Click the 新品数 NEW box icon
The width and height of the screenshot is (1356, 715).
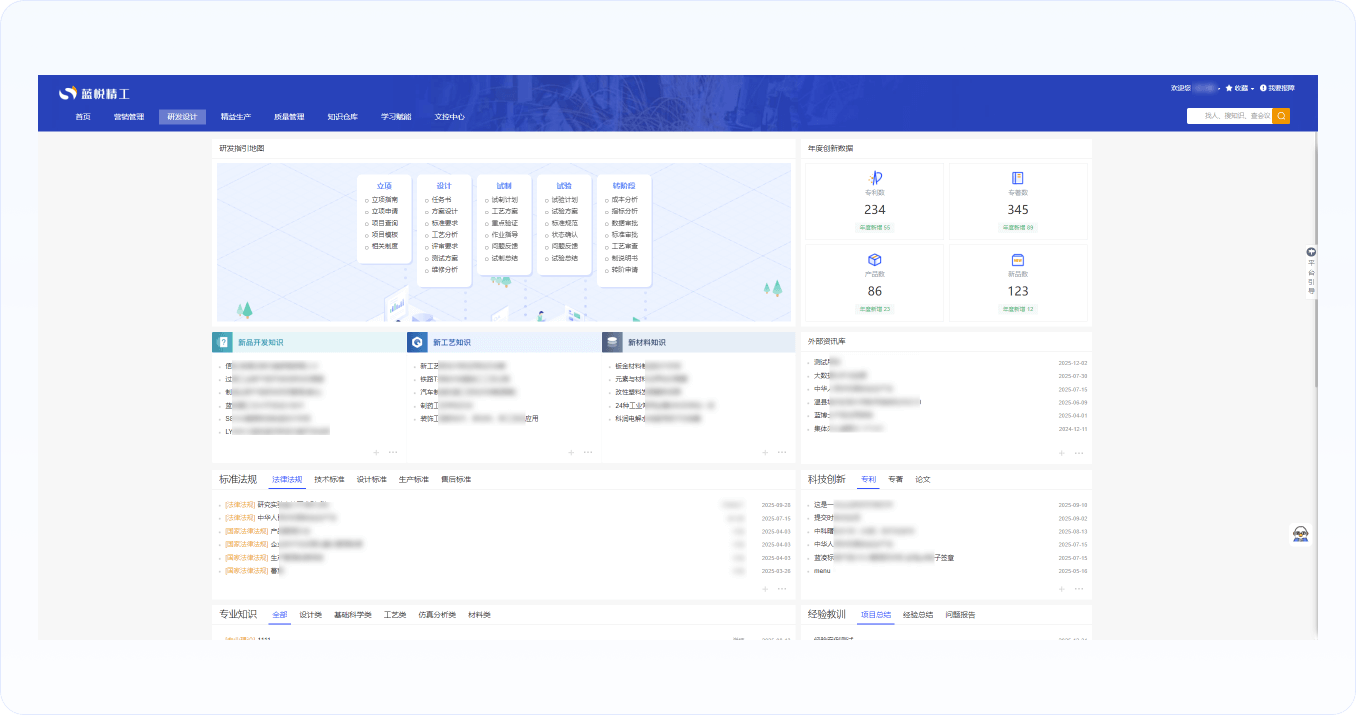(1018, 260)
